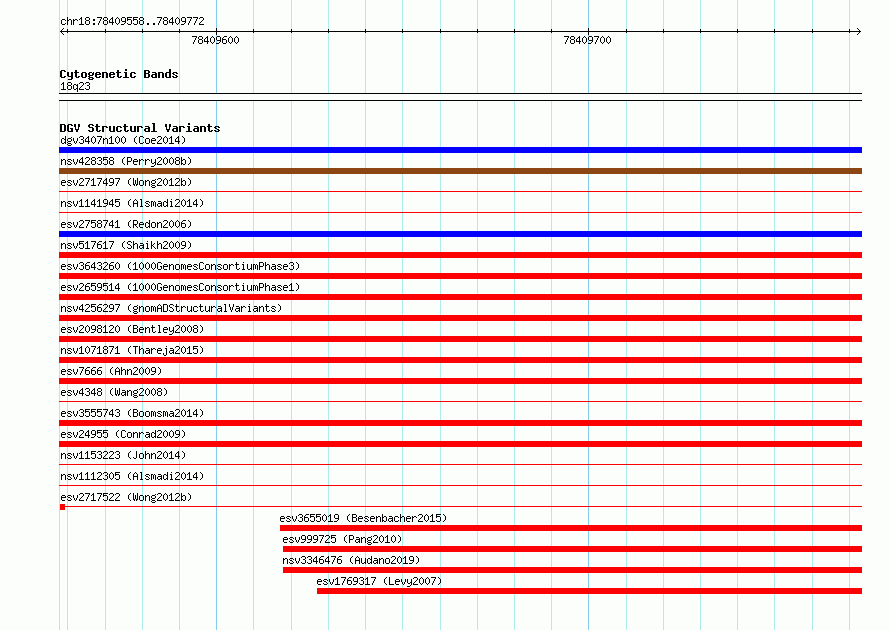Screen dimensions: 890x630
Task: Click the small red square under esv2717522
Action: (x=62, y=507)
